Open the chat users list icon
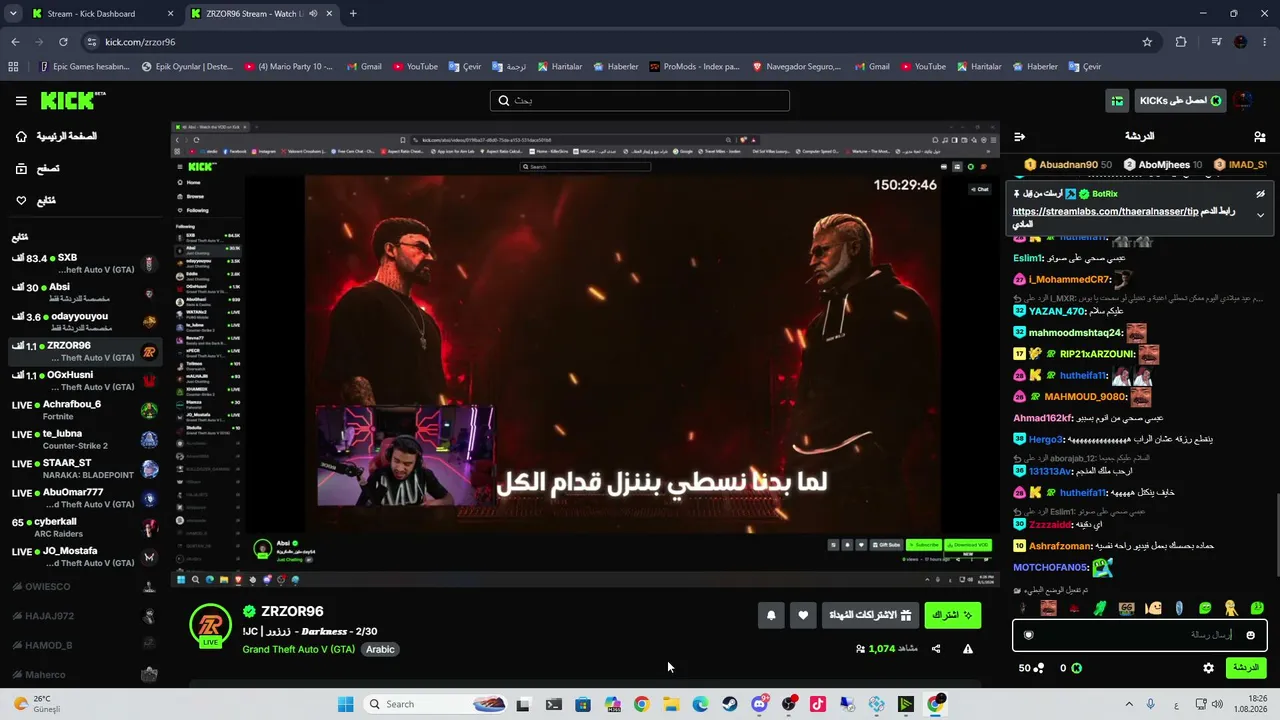The width and height of the screenshot is (1280, 720). click(x=1259, y=136)
